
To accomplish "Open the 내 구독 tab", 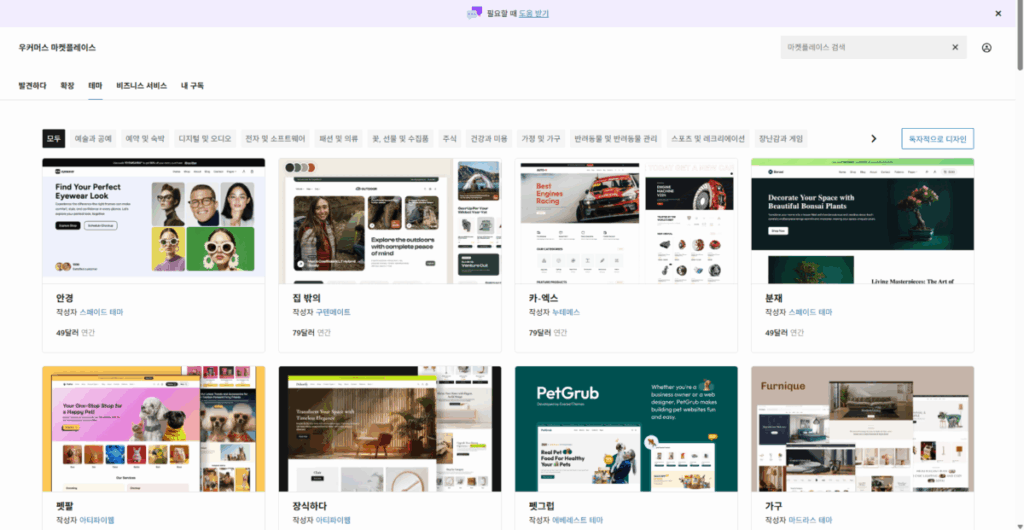I will click(192, 86).
